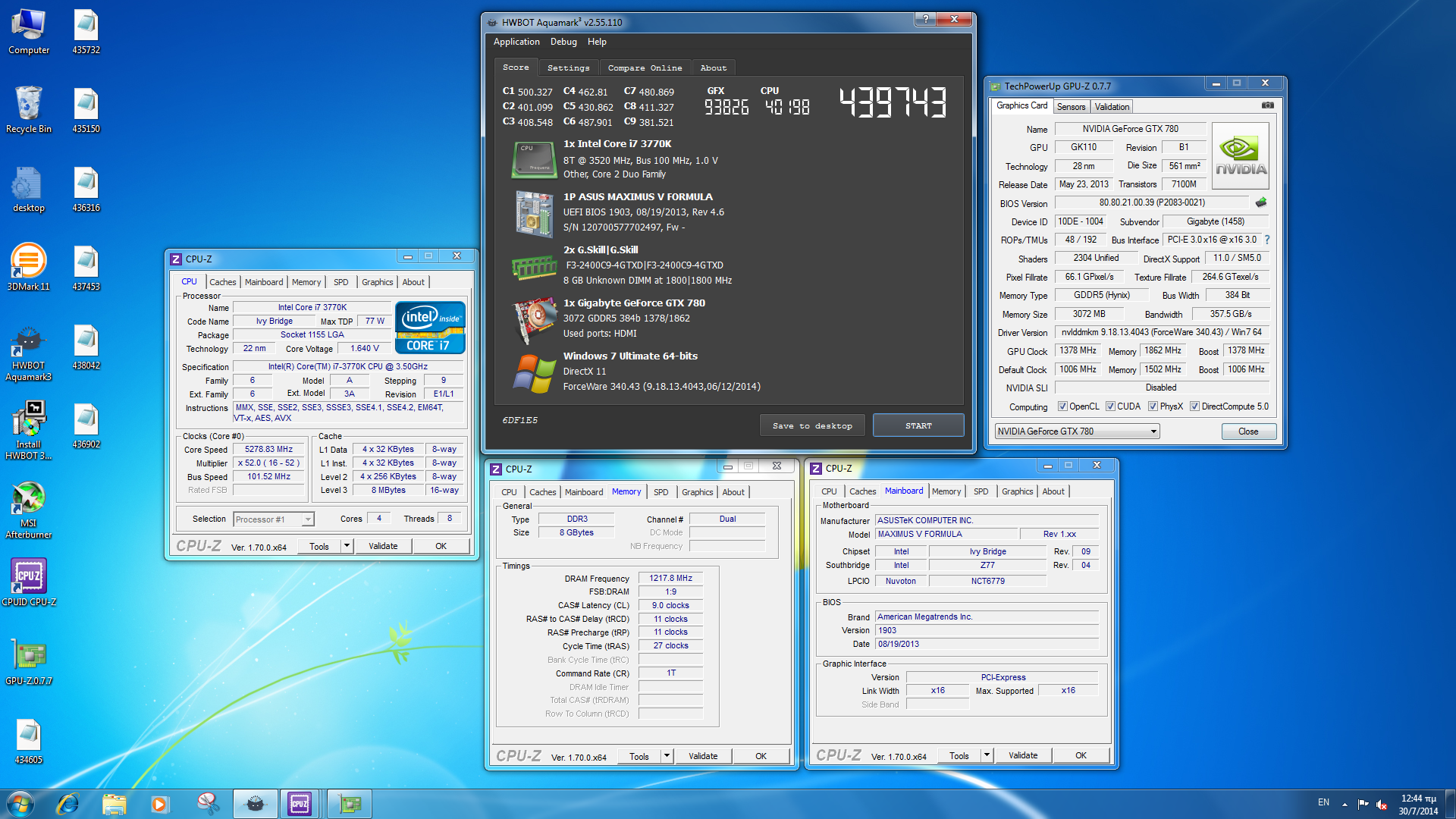Open Help menu in Aquamark
The width and height of the screenshot is (1456, 819).
pos(597,42)
